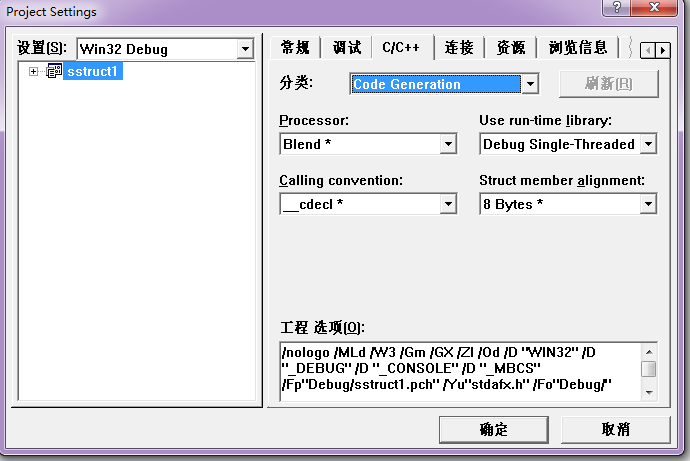This screenshot has width=690, height=461.
Task: Open the Processor dropdown
Action: click(448, 144)
